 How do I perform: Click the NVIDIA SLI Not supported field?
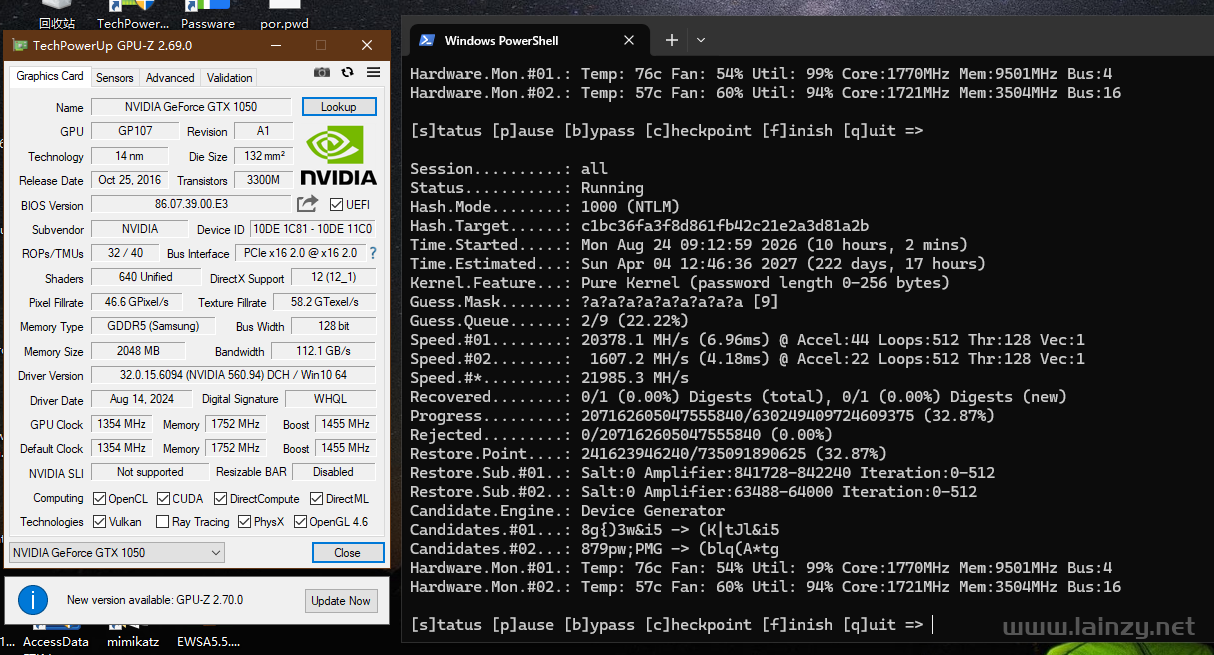(150, 472)
